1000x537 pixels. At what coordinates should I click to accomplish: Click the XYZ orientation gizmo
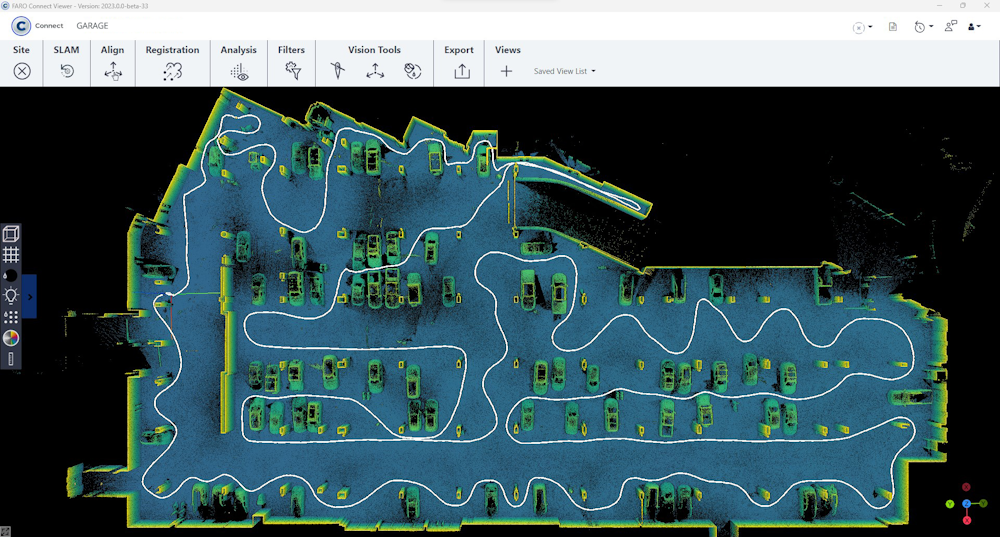[966, 503]
